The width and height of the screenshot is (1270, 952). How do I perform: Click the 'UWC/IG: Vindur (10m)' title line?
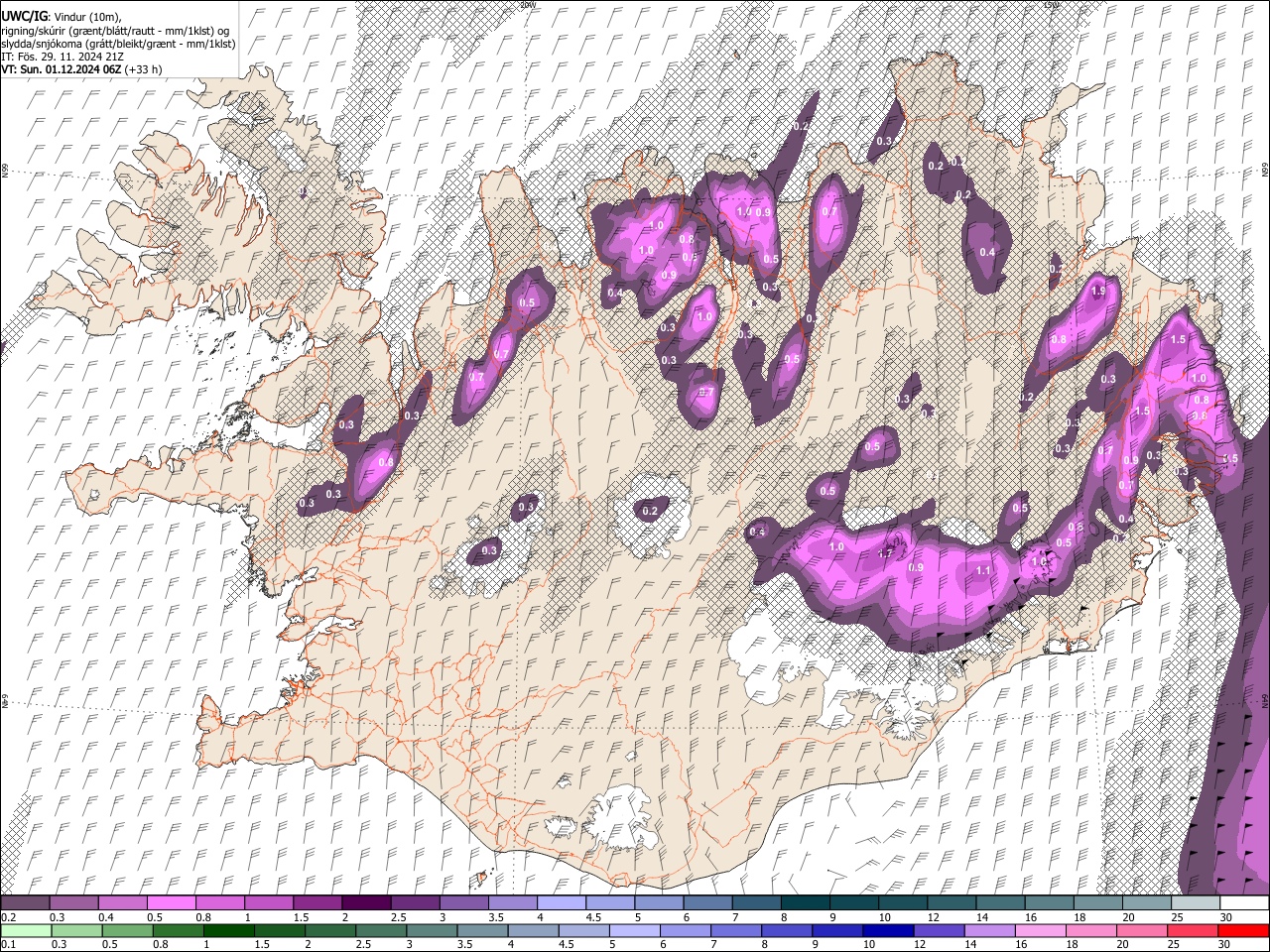point(62,16)
